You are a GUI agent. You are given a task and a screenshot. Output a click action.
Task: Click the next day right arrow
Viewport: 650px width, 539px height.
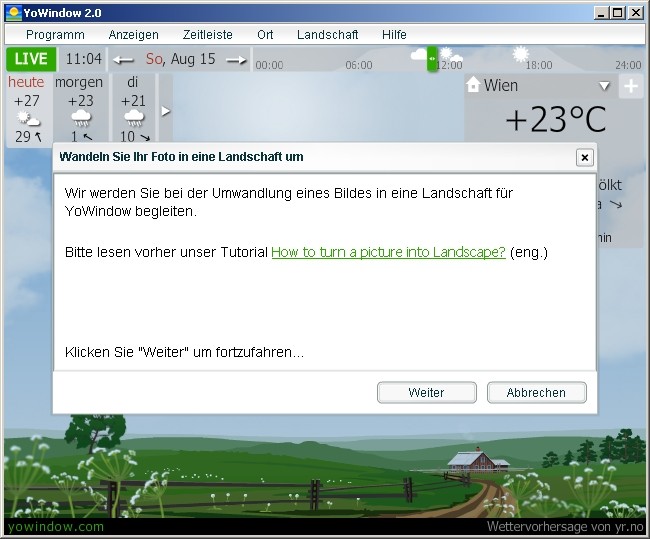coord(236,60)
